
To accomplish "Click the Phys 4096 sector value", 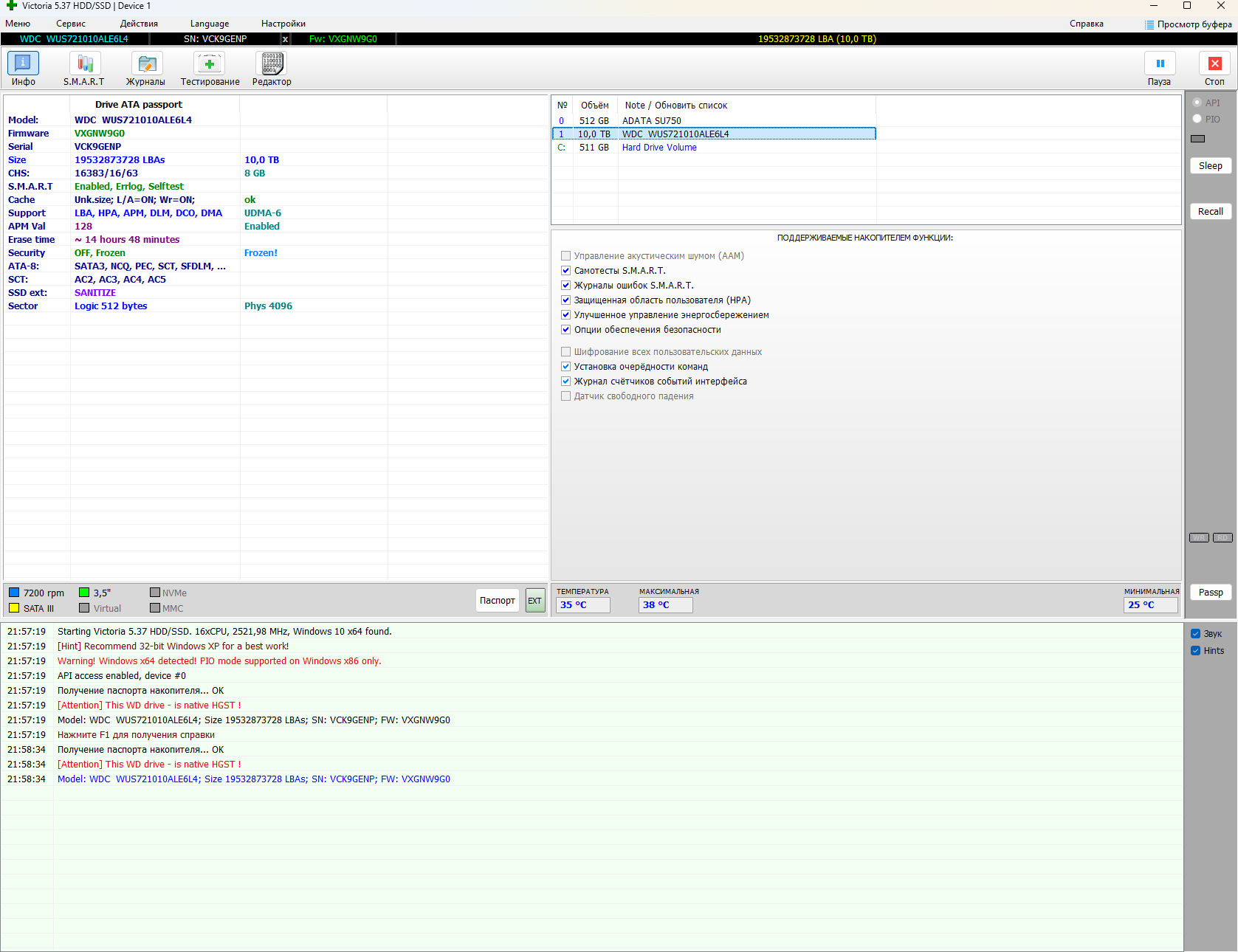I will 269,306.
